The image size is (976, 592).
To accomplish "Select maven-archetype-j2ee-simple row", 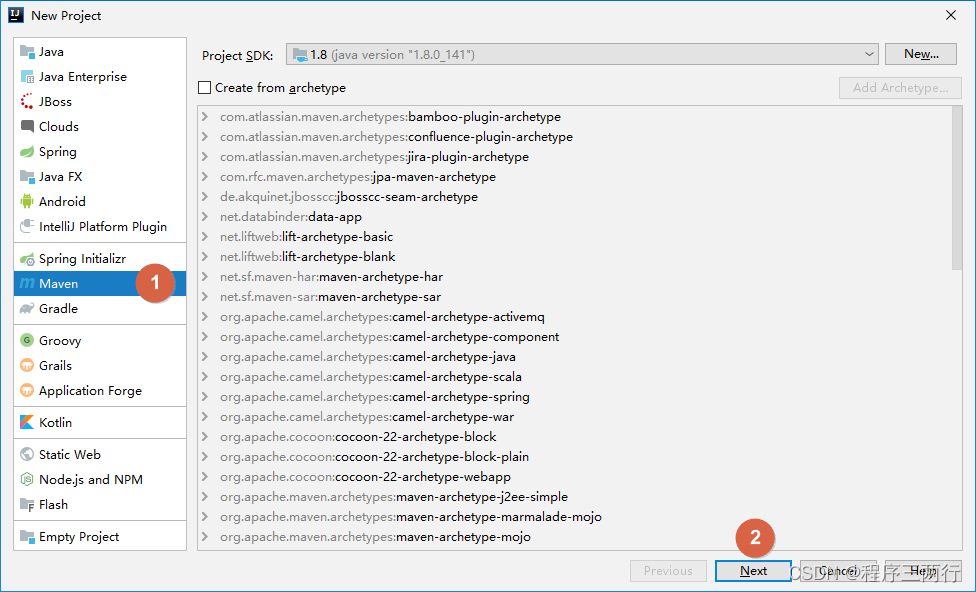I will (575, 497).
